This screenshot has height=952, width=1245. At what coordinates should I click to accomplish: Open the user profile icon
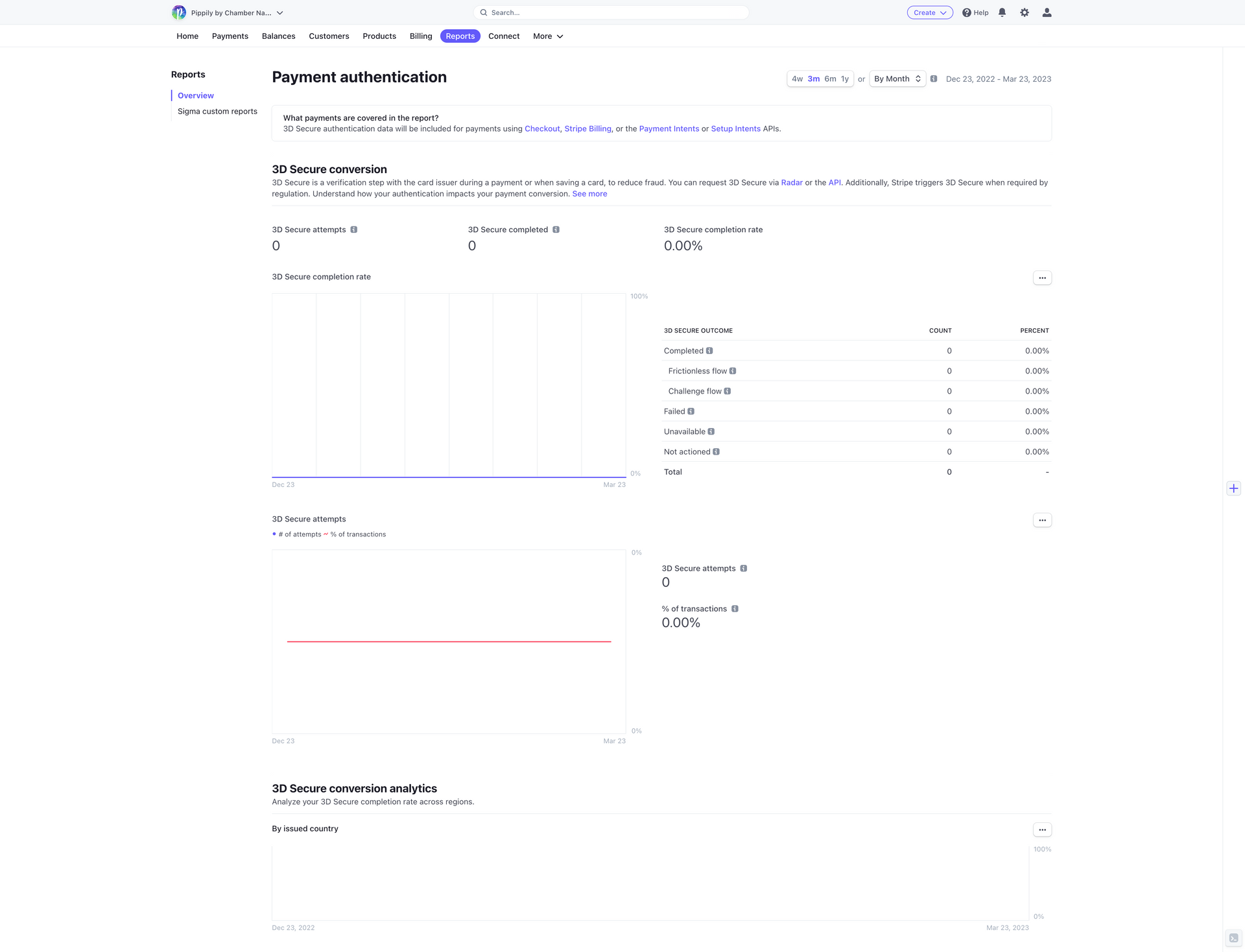(1047, 12)
